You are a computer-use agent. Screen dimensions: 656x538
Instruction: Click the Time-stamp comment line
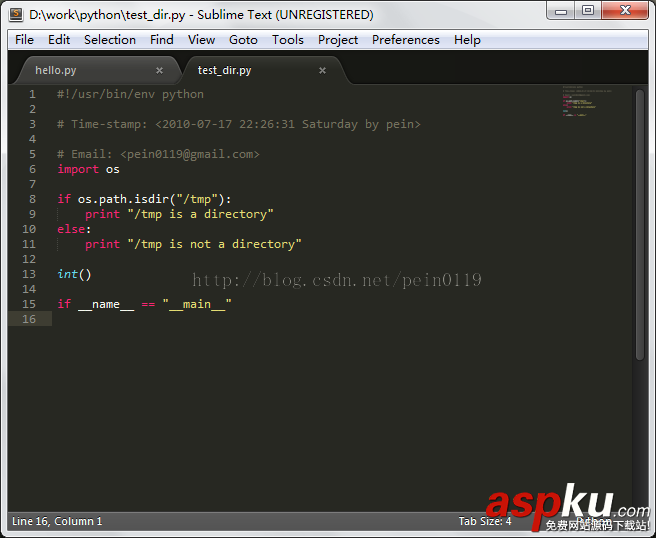point(239,124)
